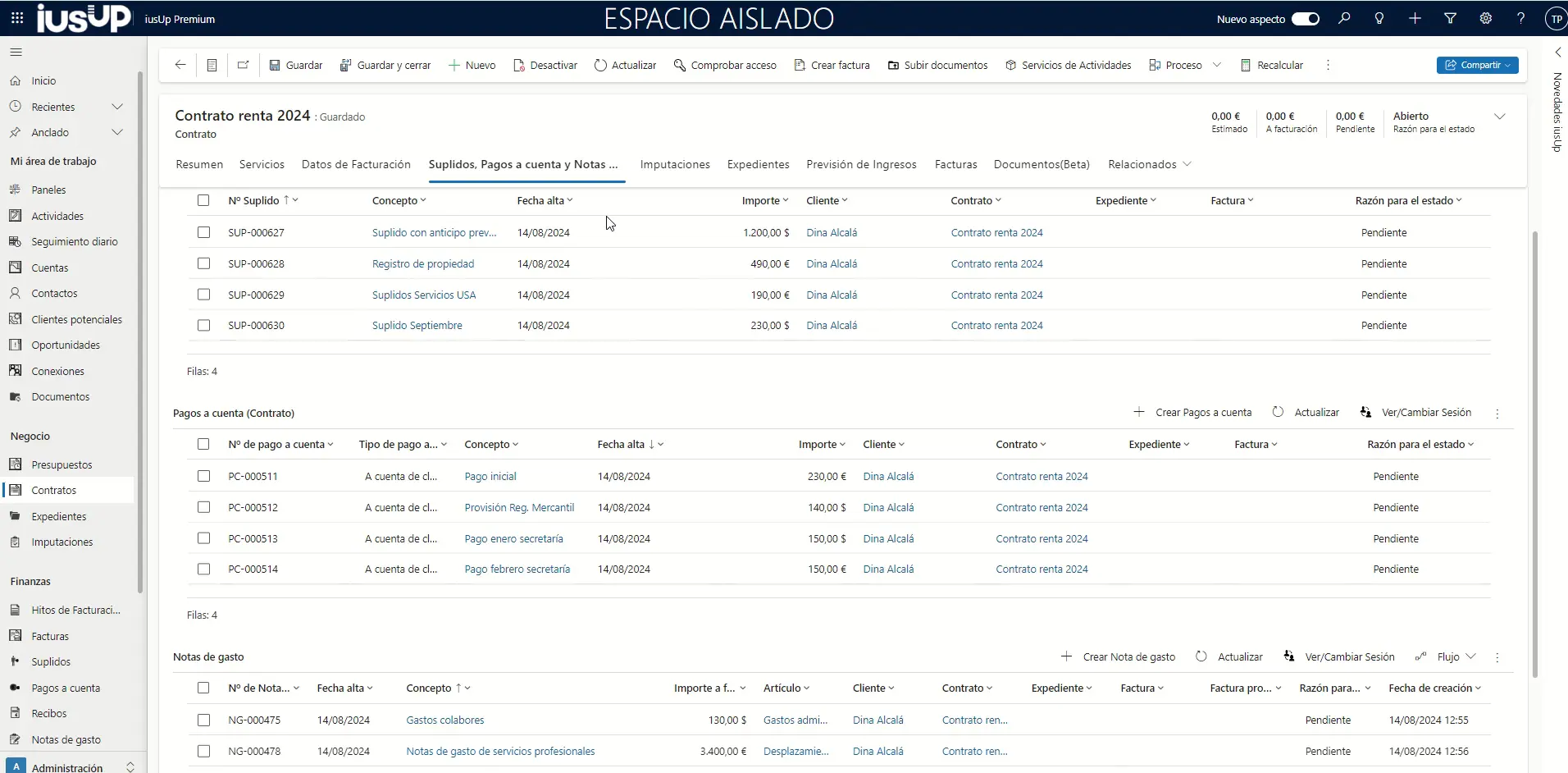Viewport: 1568px width, 773px height.
Task: Click the question mark help icon
Action: [1520, 18]
